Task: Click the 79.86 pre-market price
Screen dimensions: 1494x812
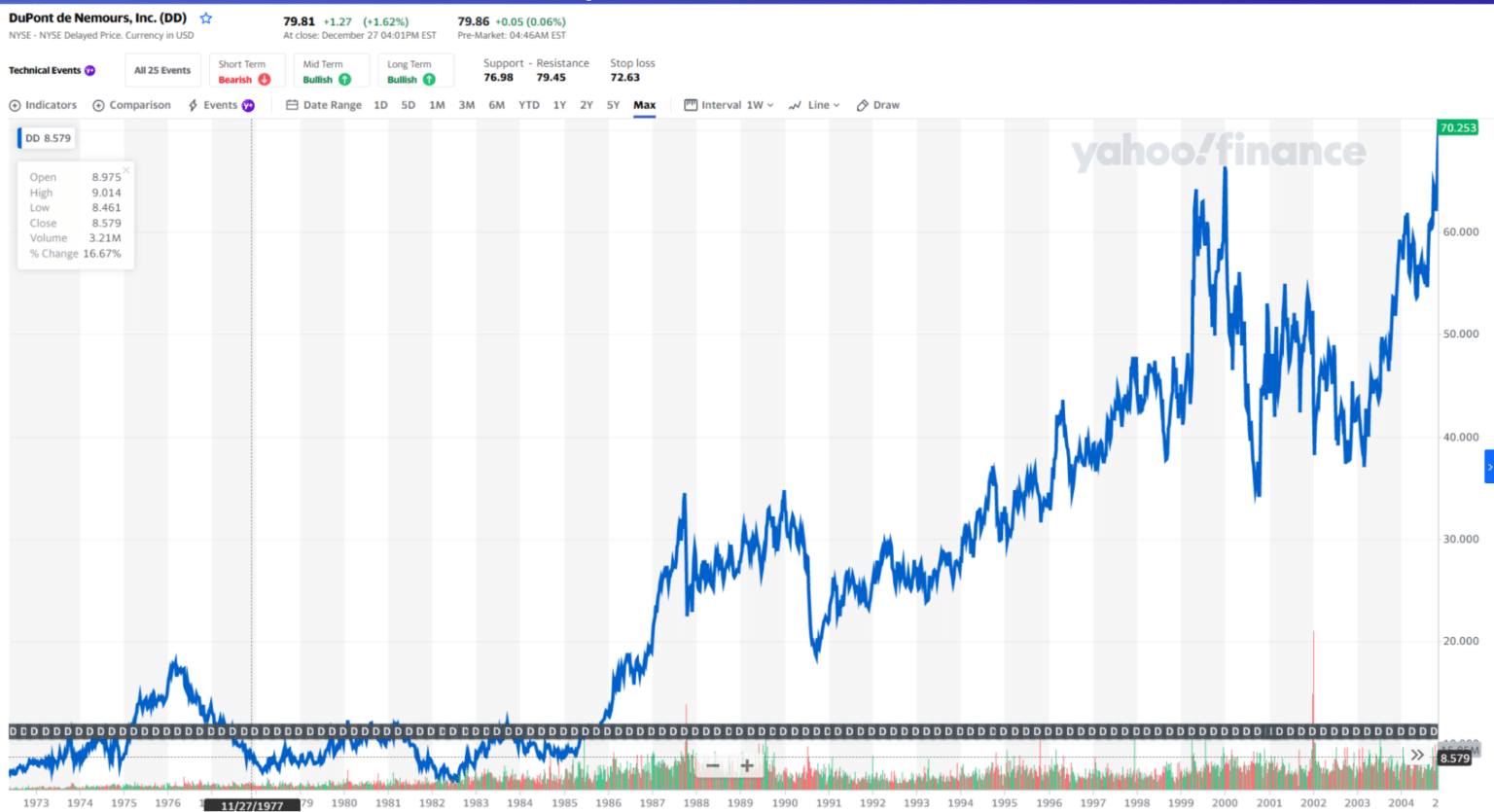Action: (474, 21)
